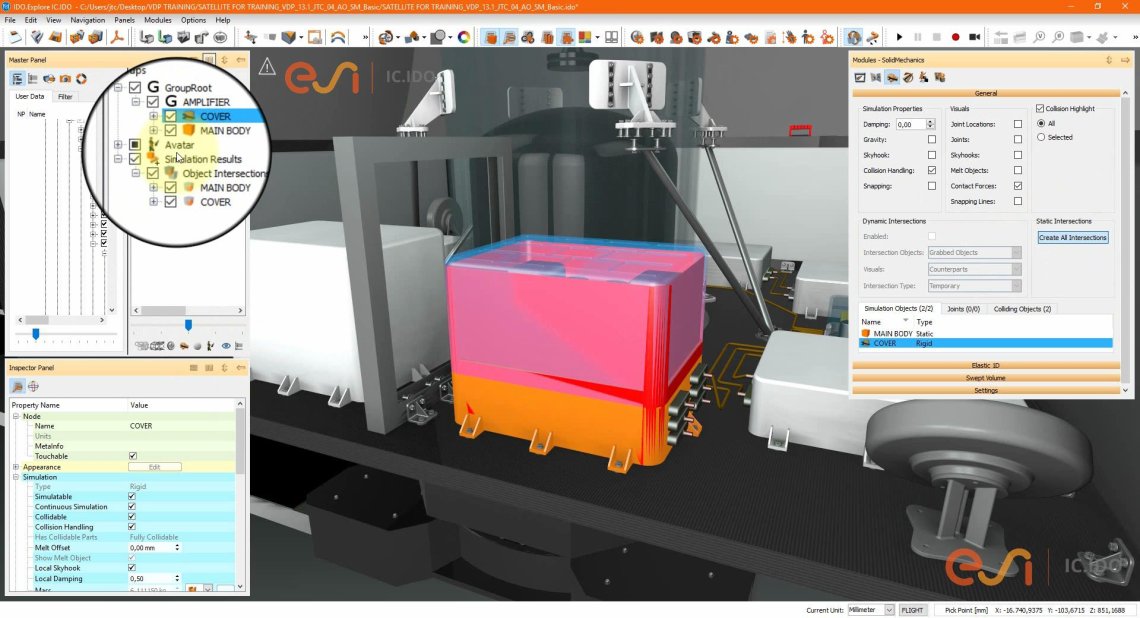Toggle Contact Forces checkbox
The height and width of the screenshot is (618, 1140).
[x=1018, y=186]
